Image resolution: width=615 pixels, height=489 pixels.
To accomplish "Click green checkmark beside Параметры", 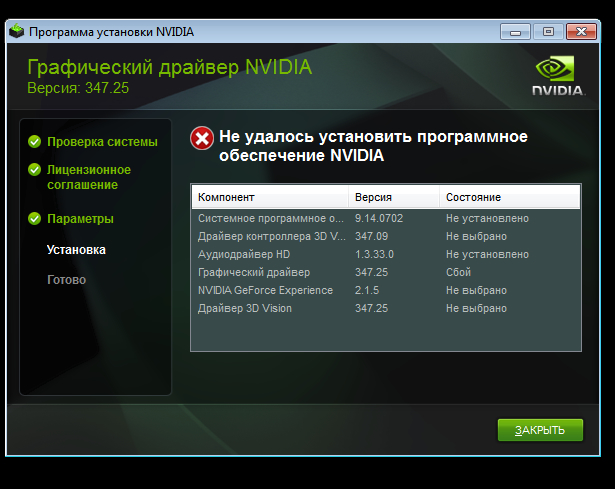I will coord(35,218).
